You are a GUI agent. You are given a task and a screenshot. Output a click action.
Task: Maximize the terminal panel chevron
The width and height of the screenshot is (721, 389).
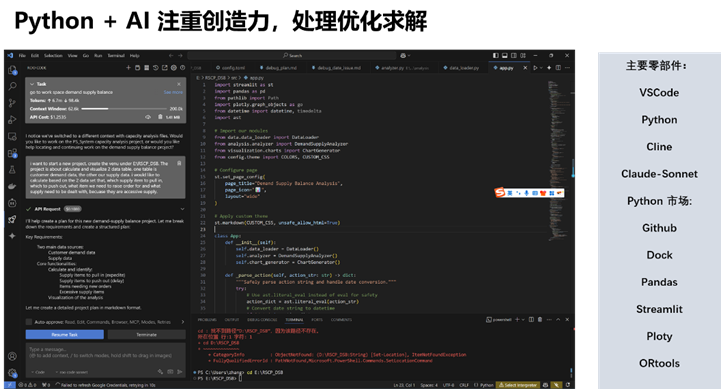(558, 319)
